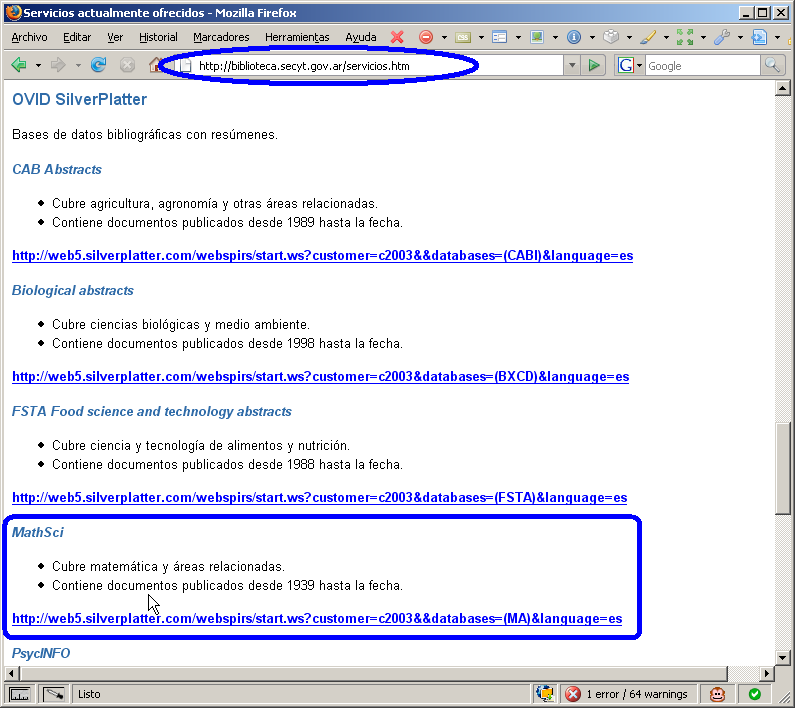The width and height of the screenshot is (795, 708).
Task: Reload the page with the refresh icon
Action: tap(98, 65)
